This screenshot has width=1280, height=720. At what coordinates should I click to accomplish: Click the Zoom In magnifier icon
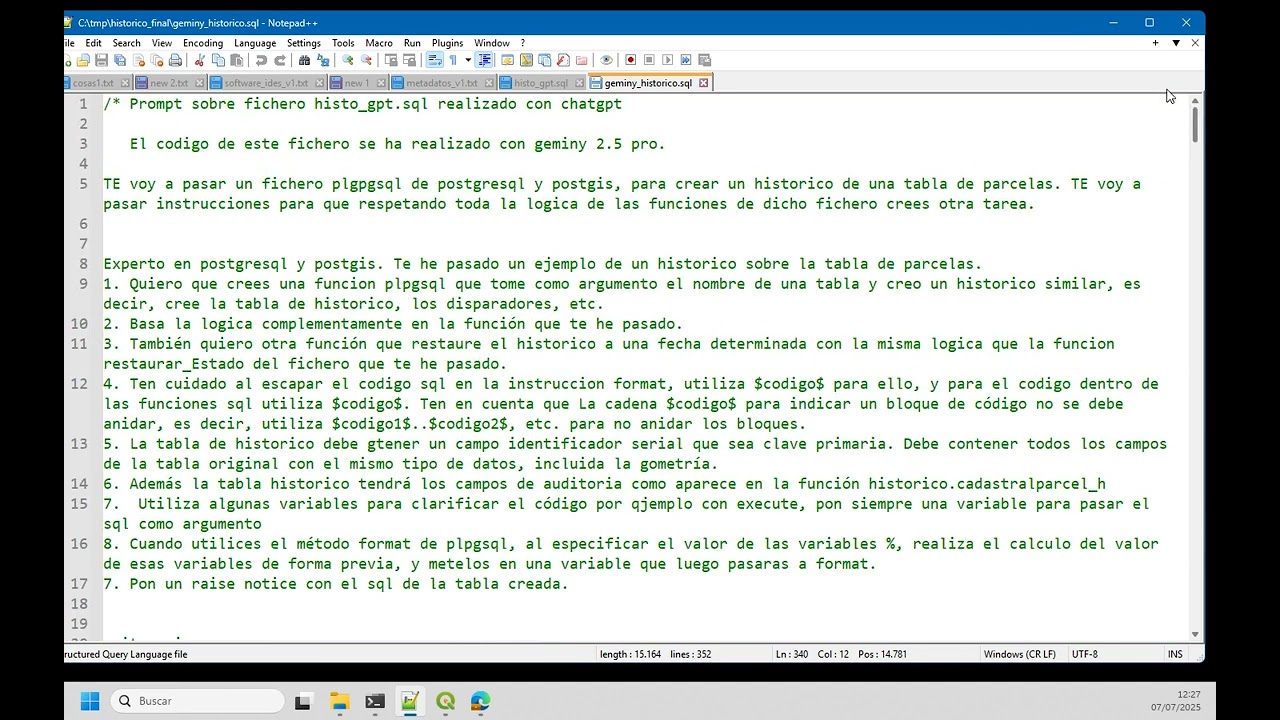click(x=347, y=60)
